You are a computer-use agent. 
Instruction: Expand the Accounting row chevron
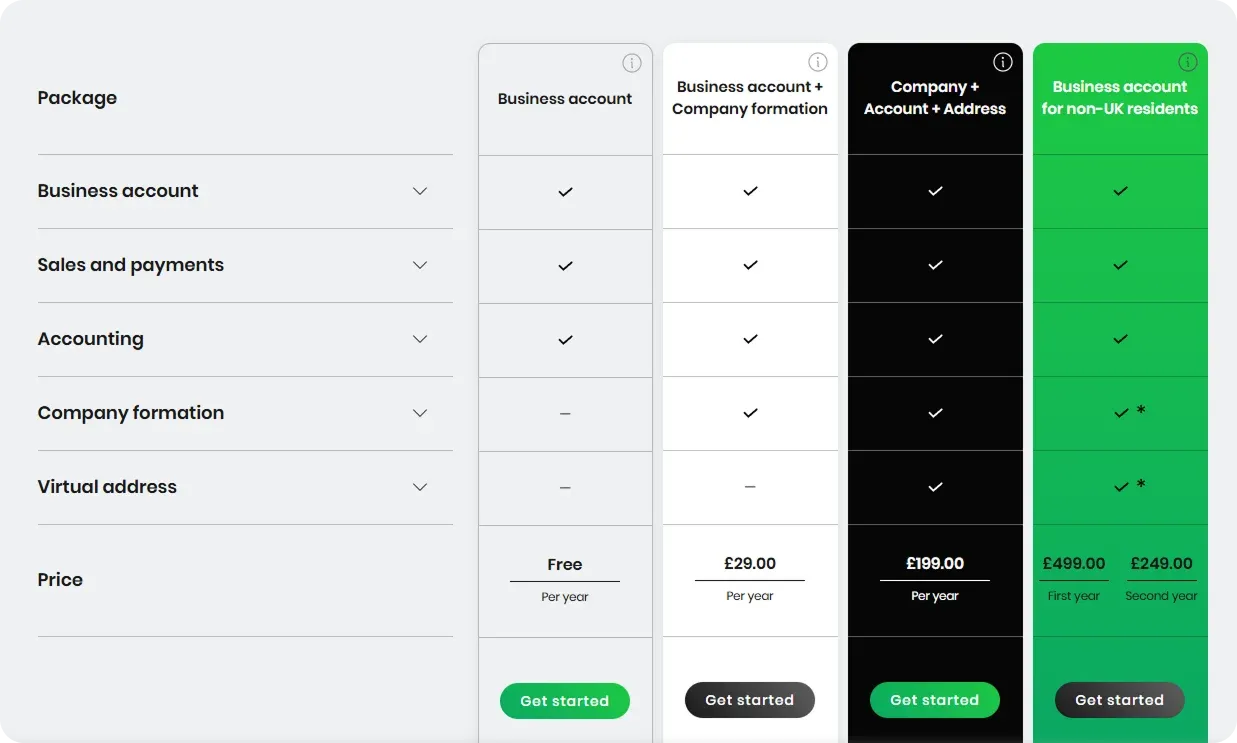420,339
